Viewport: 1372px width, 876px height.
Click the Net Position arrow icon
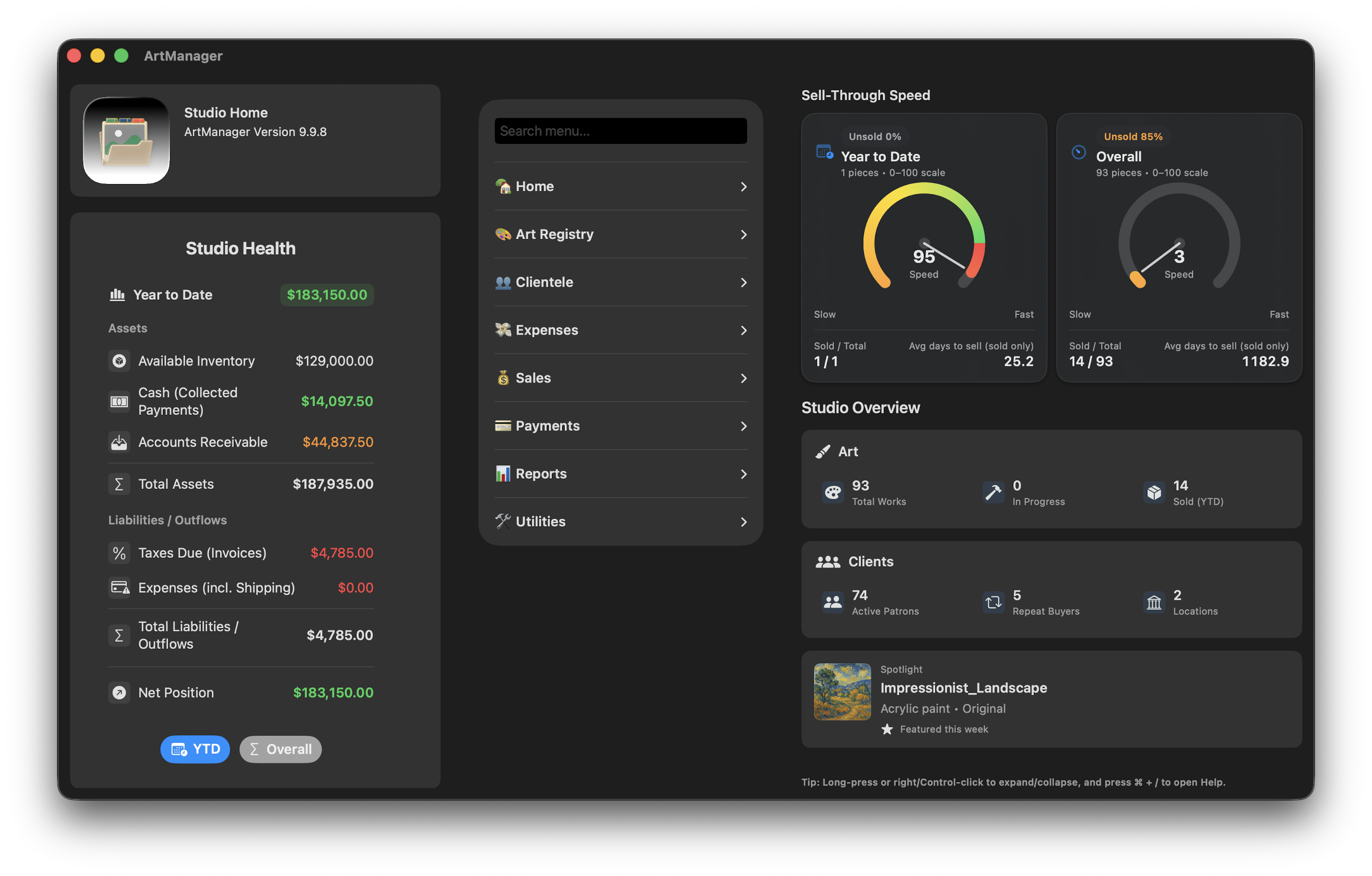click(119, 692)
